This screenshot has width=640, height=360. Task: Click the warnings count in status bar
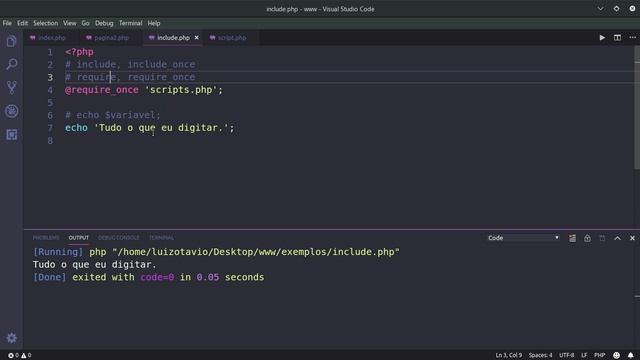coord(26,355)
